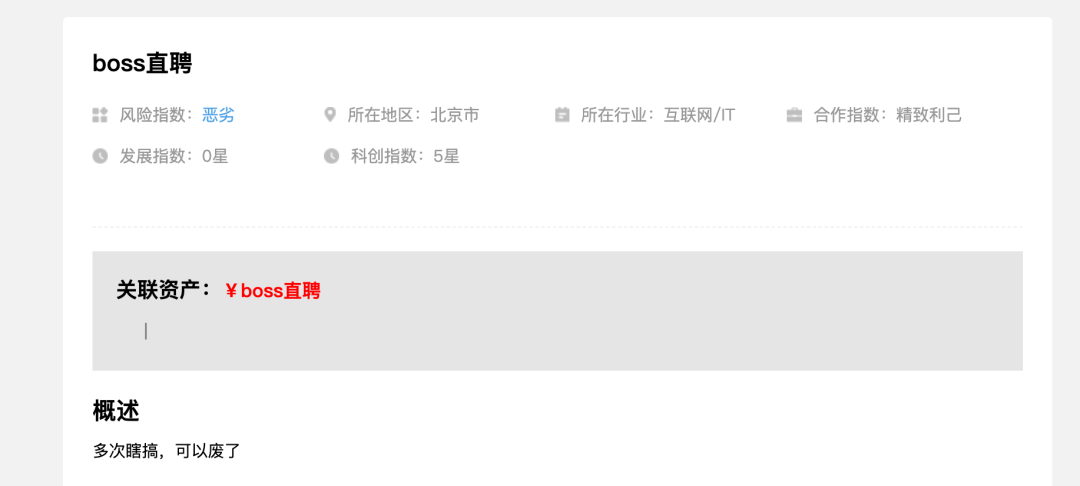Click the industry calendar icon

(562, 114)
